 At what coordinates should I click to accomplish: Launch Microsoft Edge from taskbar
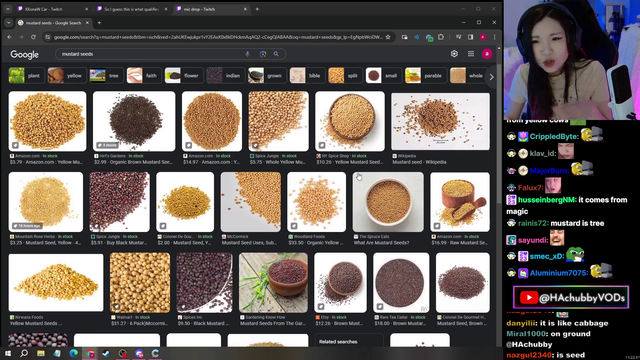click(x=73, y=353)
